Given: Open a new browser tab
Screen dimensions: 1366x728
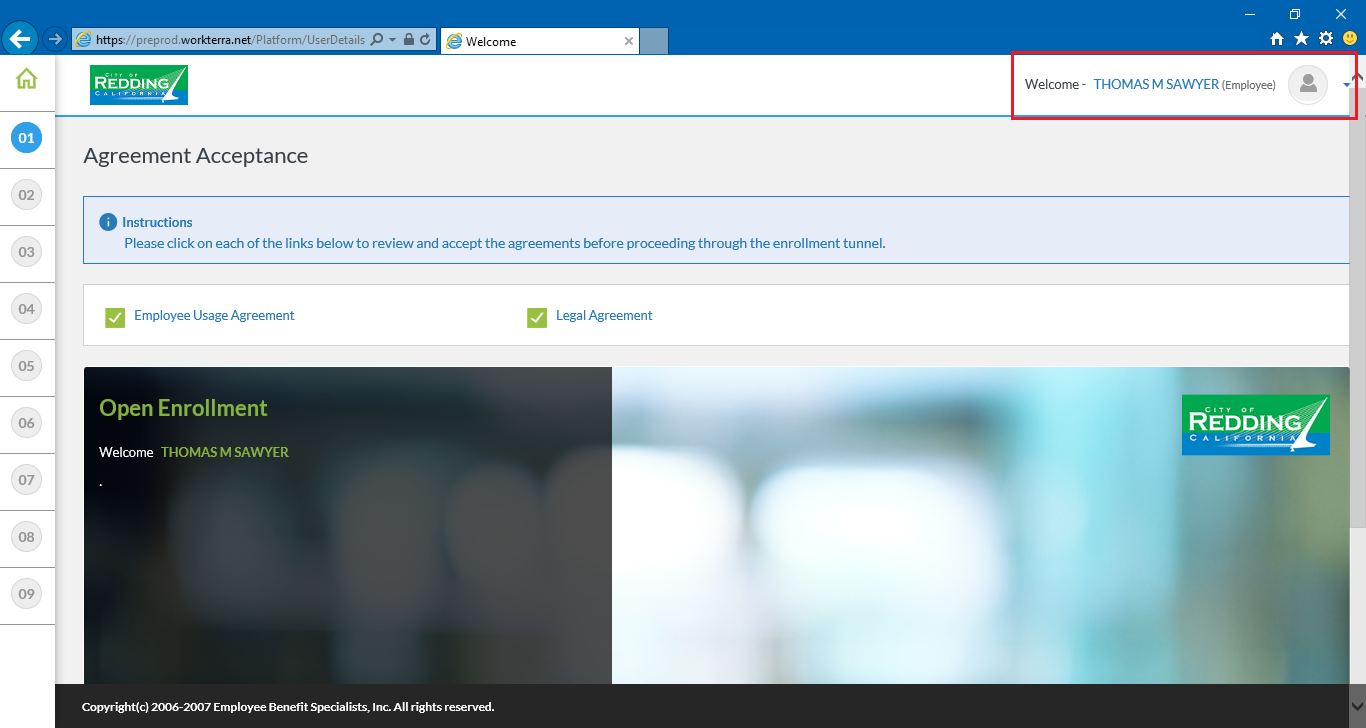Looking at the screenshot, I should [x=654, y=41].
